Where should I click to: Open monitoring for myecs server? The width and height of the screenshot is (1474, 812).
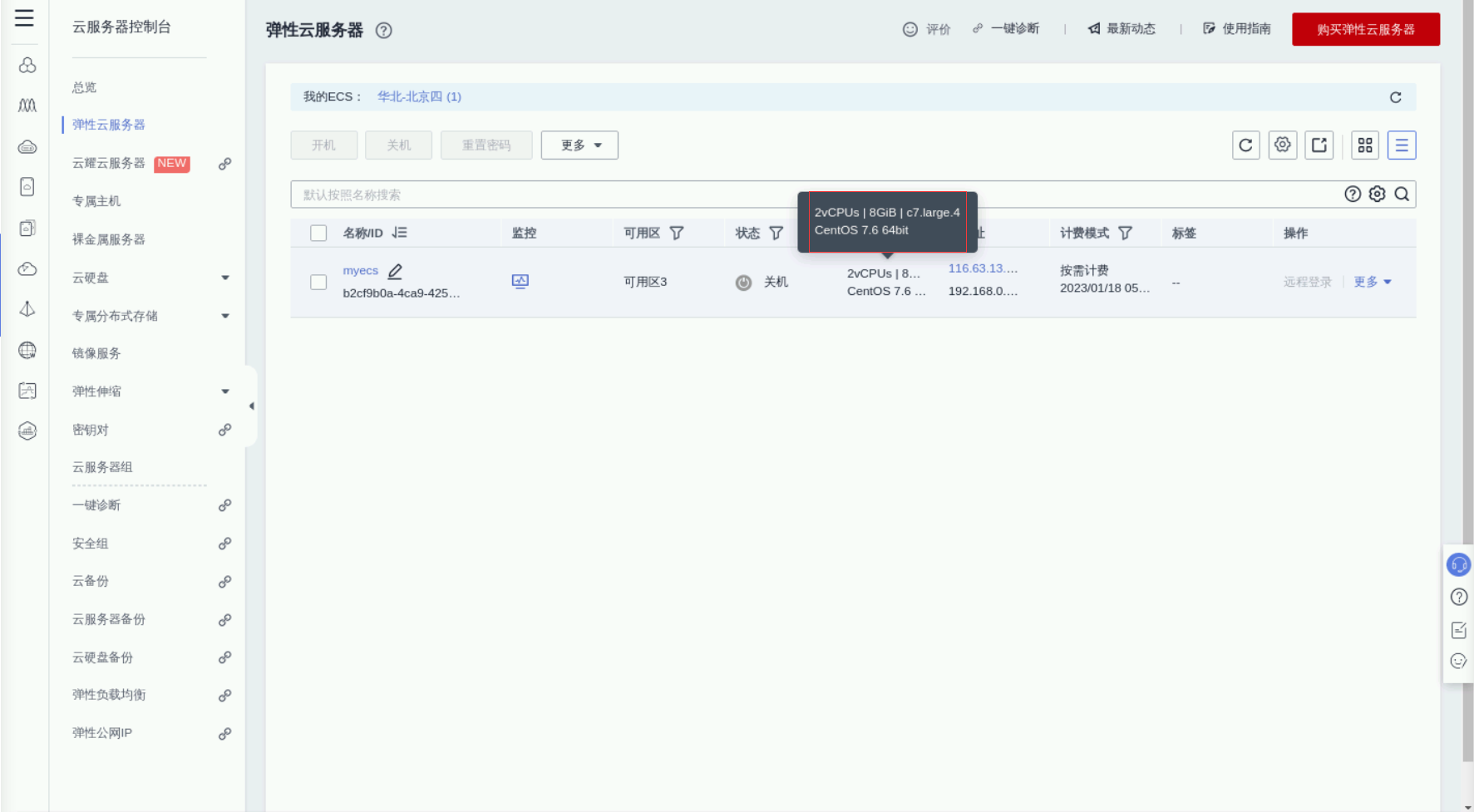tap(520, 282)
